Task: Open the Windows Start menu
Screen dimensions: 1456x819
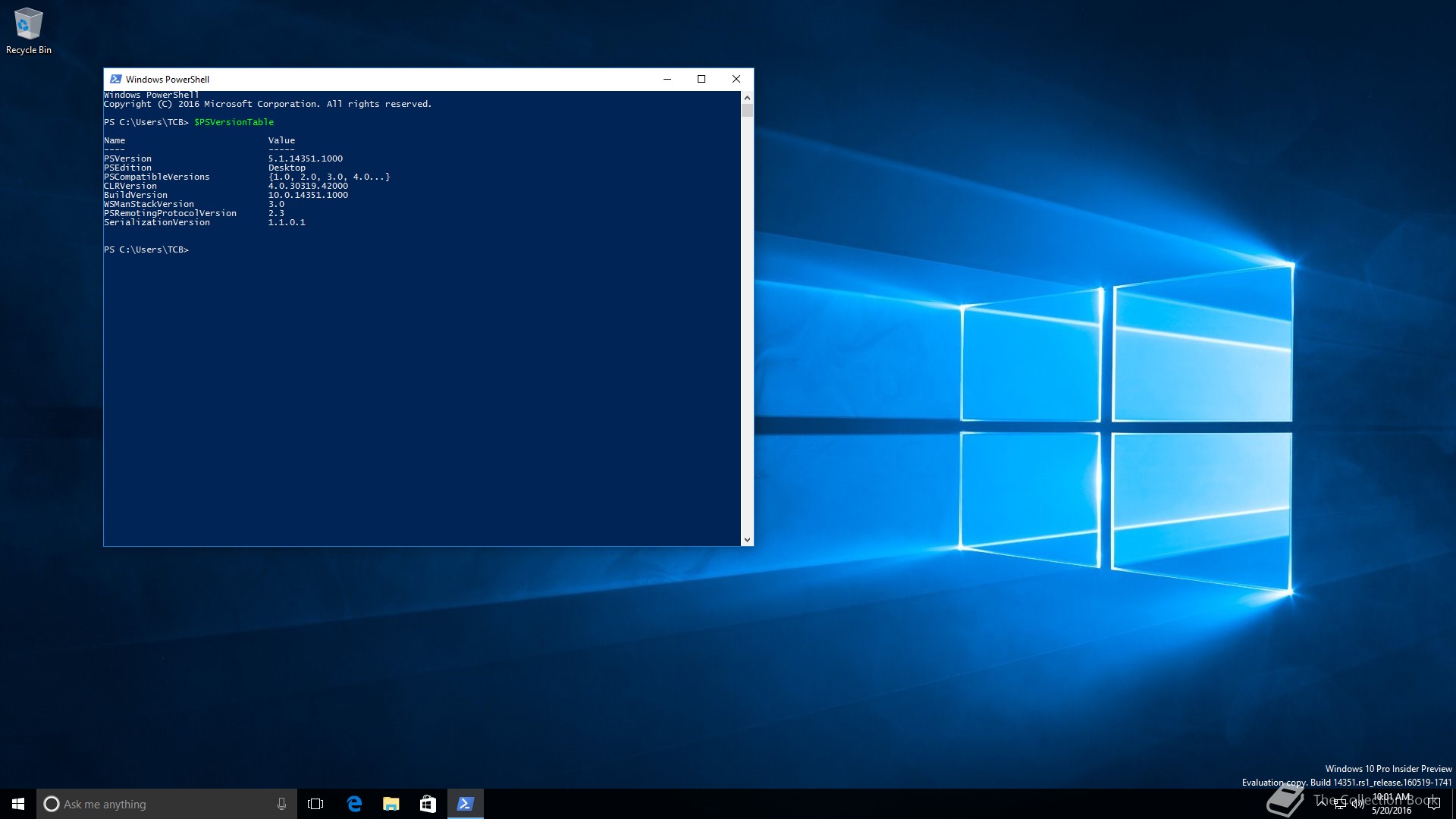Action: (18, 804)
